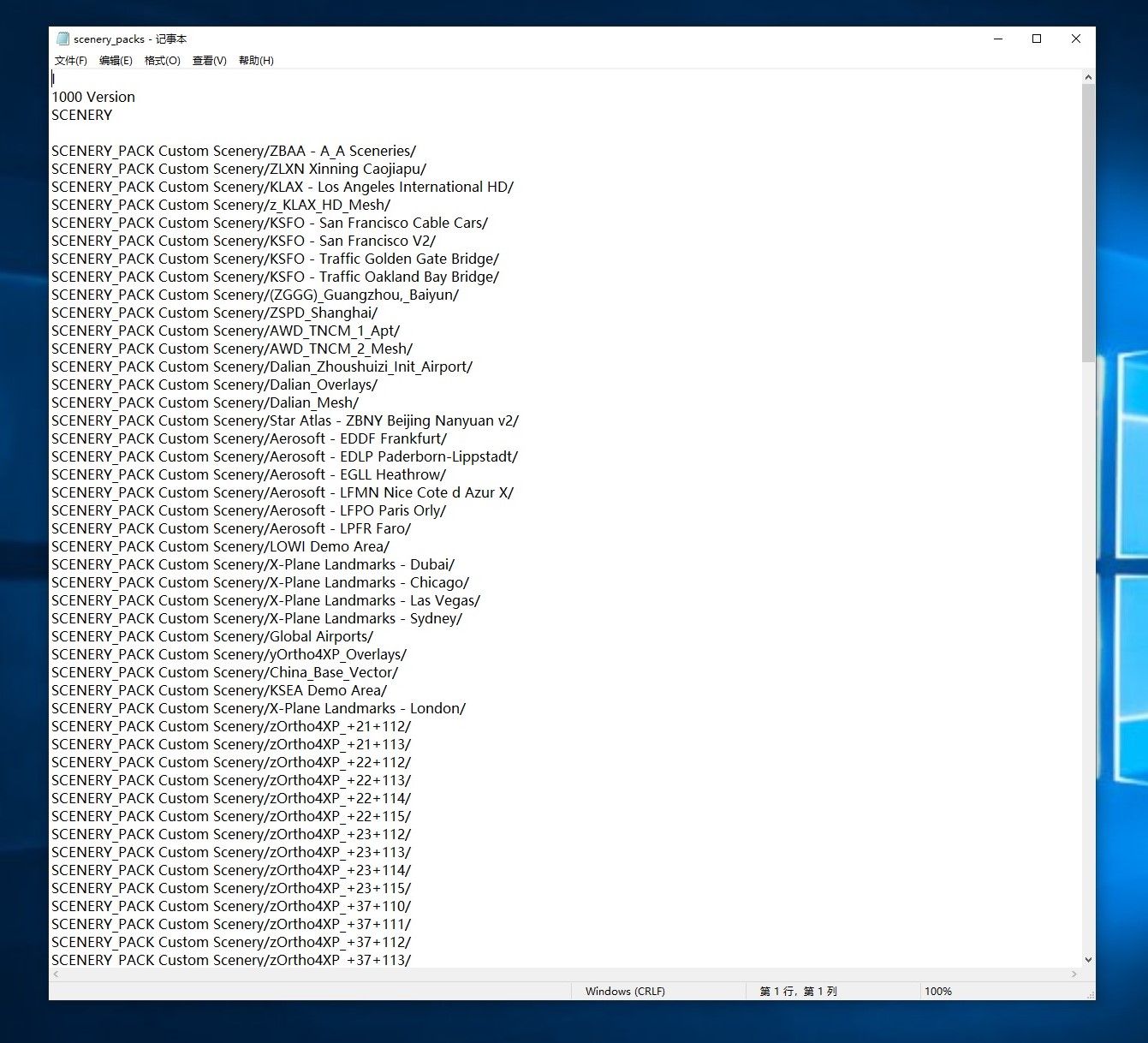Click the ZSPD_Shanghai line

215,313
